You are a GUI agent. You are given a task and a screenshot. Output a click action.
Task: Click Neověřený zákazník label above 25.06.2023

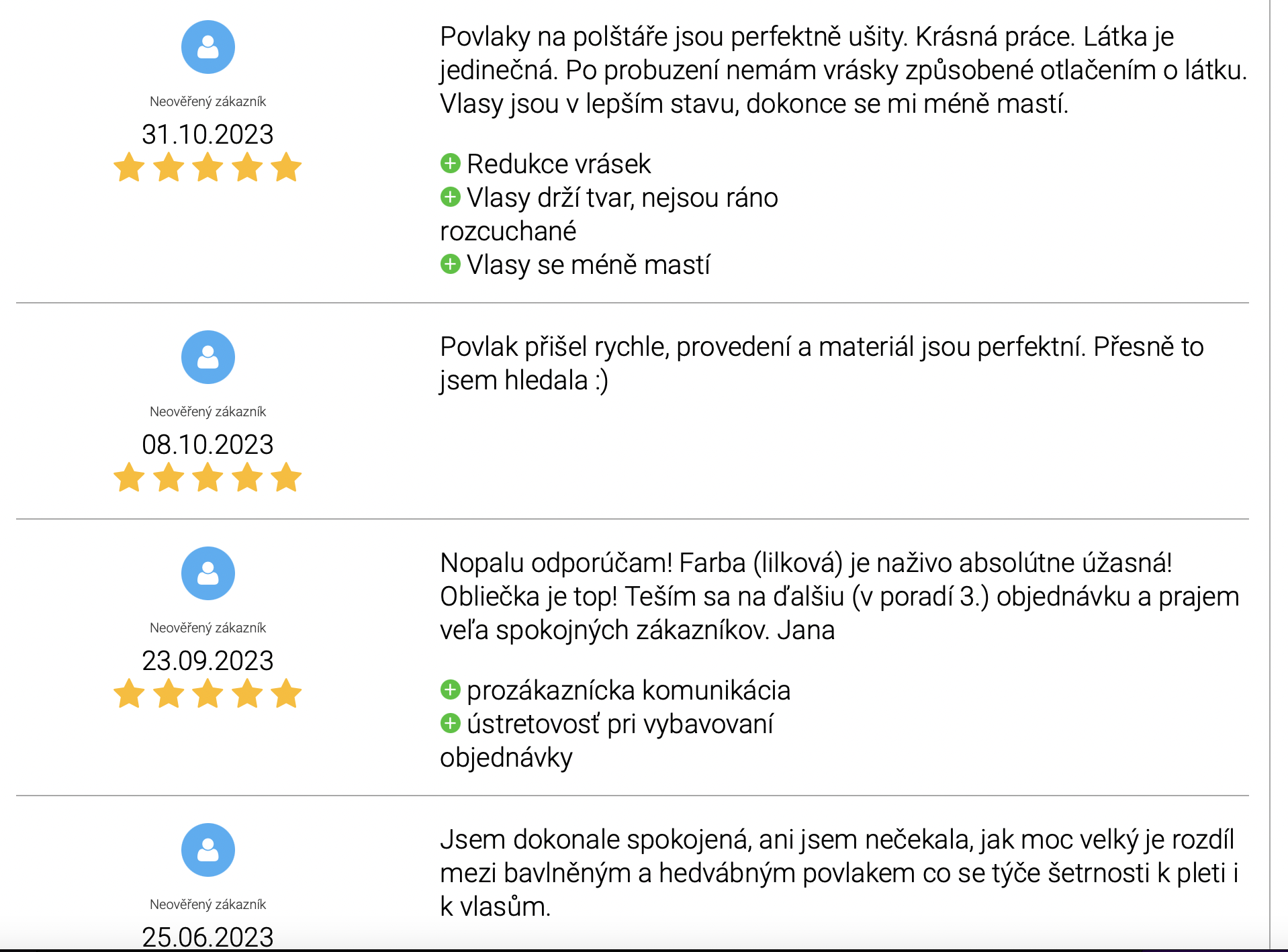pyautogui.click(x=208, y=904)
